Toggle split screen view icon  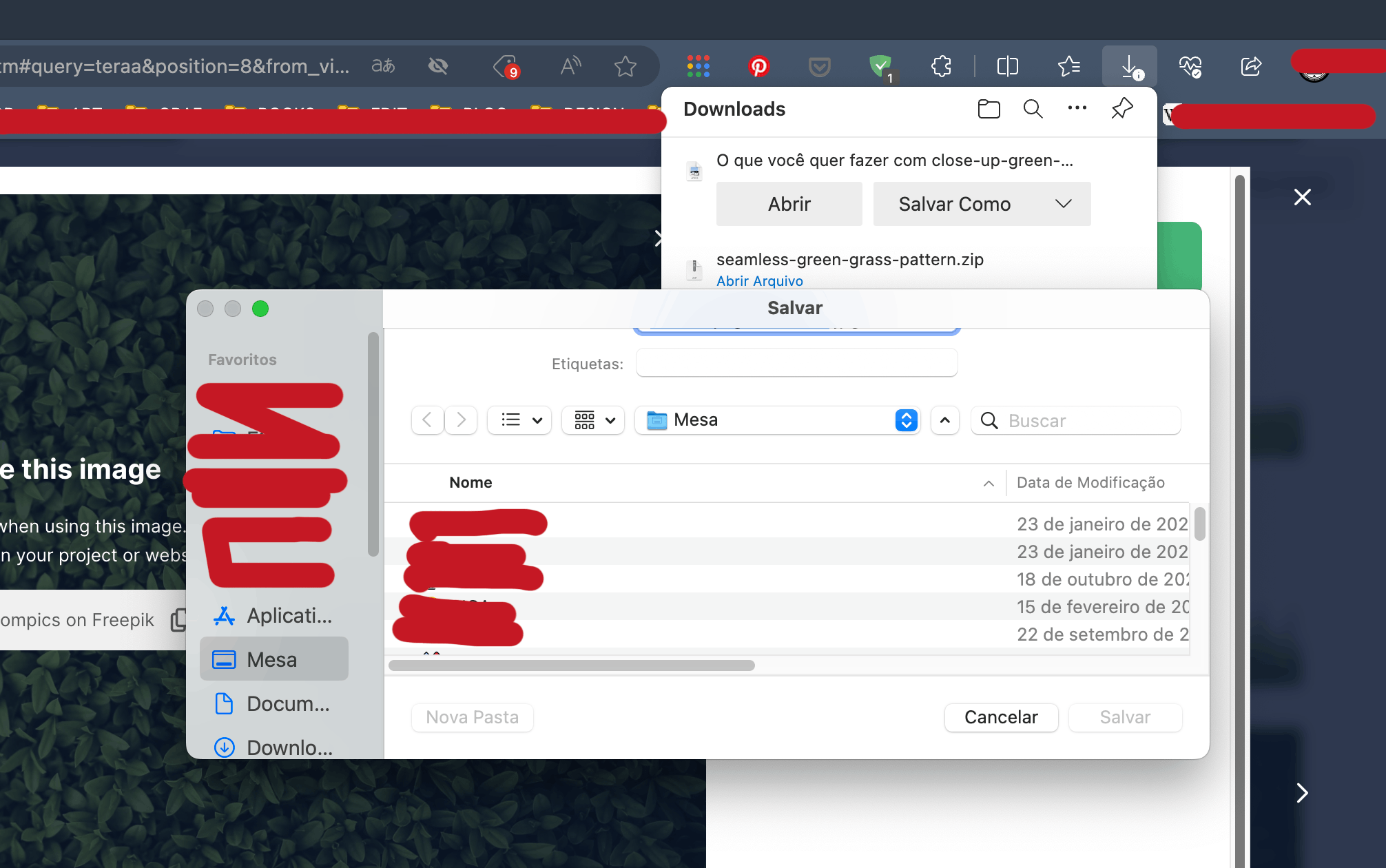(1007, 67)
